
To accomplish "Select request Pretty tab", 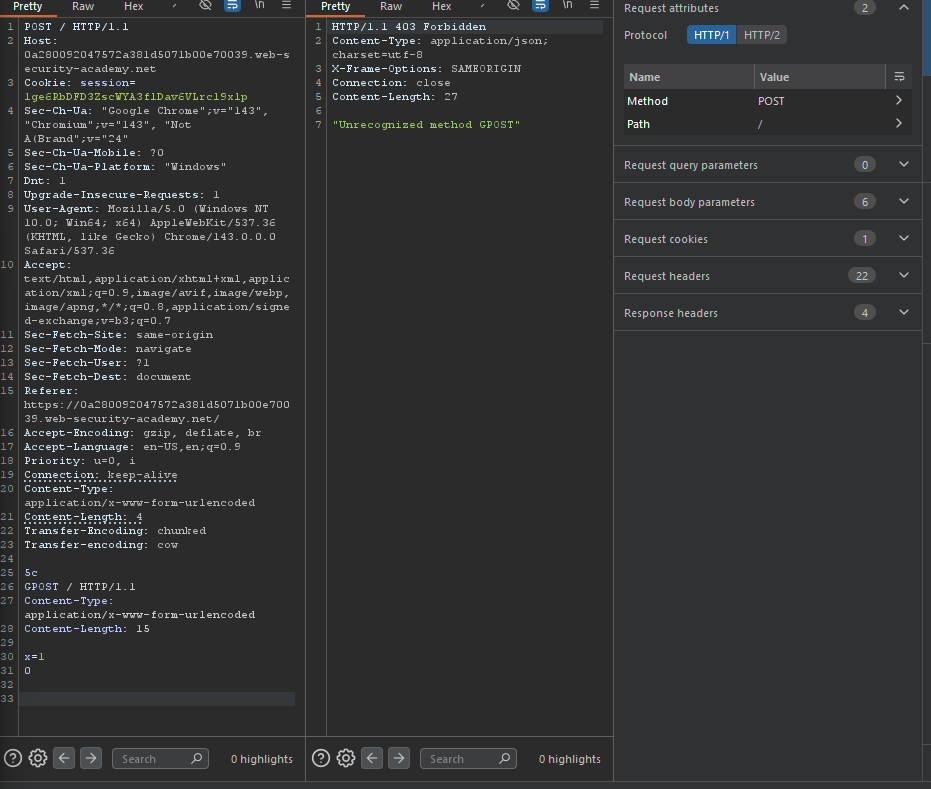I will tap(28, 7).
